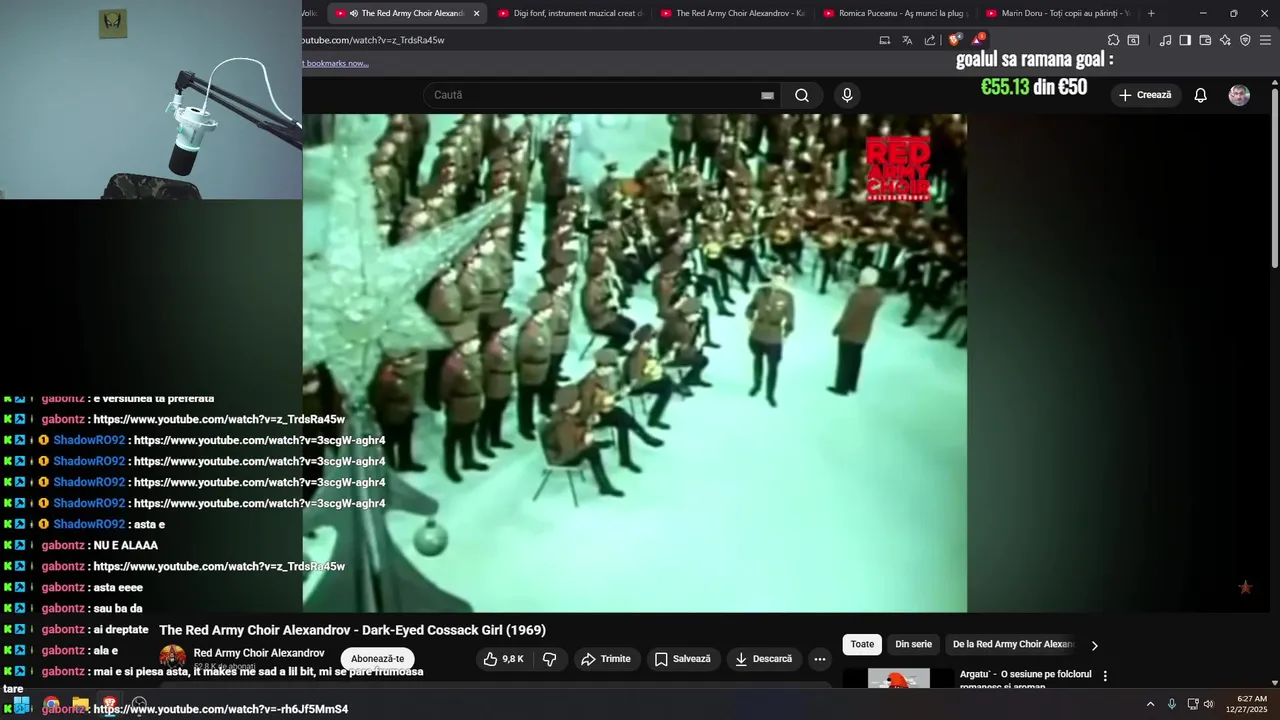Viewport: 1280px width, 720px height.
Task: Open the YouTube account avatar menu
Action: pyautogui.click(x=1239, y=95)
